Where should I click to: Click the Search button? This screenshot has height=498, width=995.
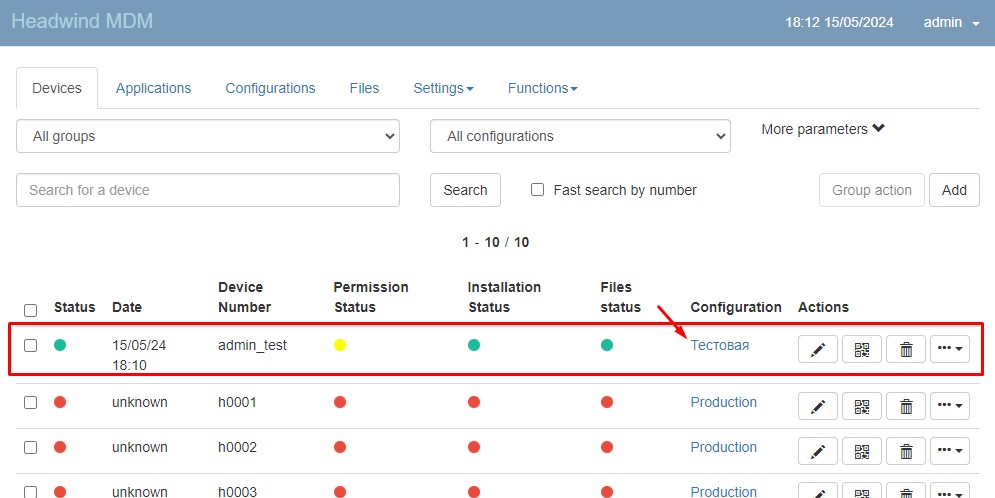tap(465, 190)
